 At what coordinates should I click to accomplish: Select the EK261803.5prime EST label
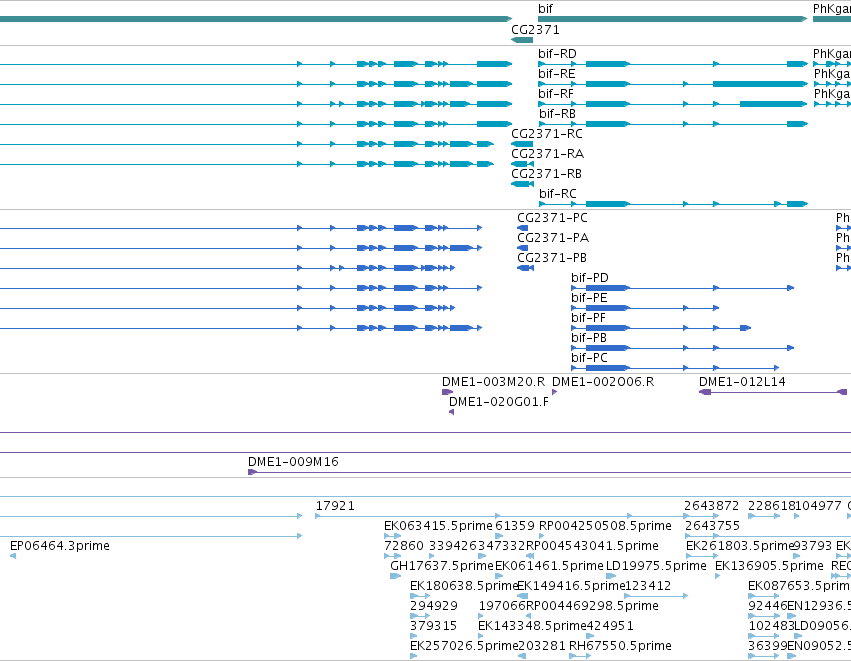click(740, 546)
